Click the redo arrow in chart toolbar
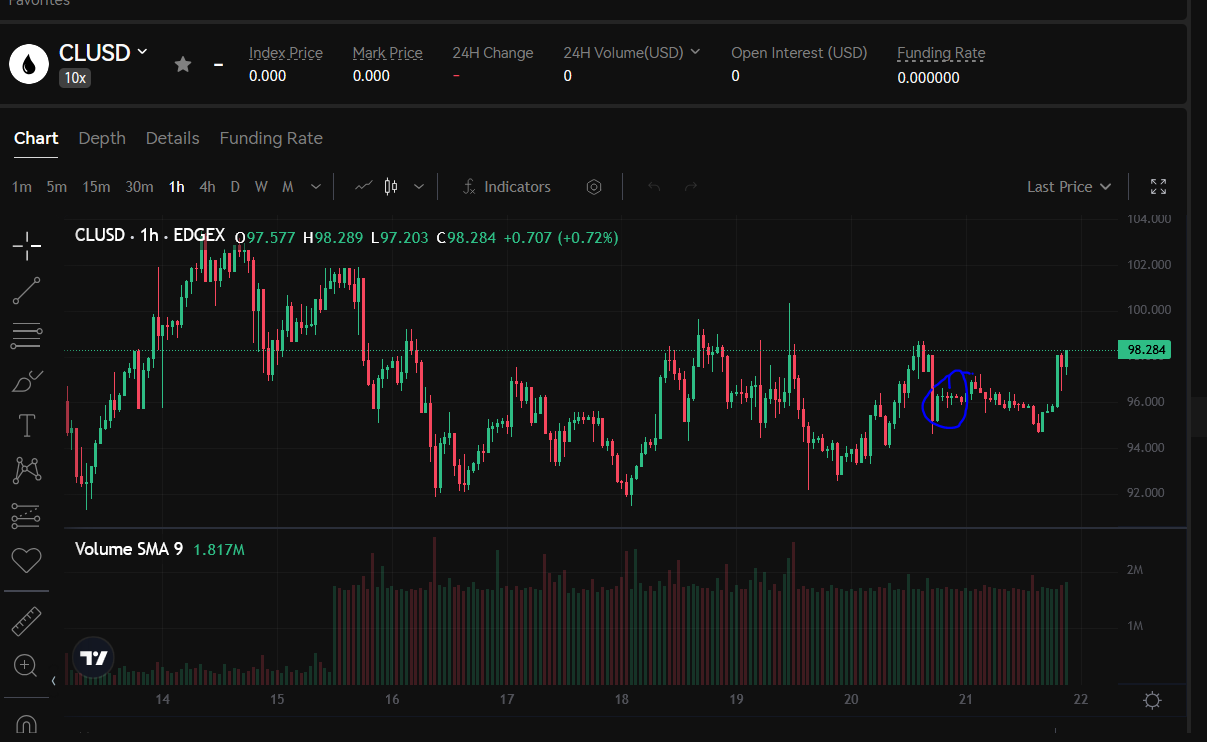The height and width of the screenshot is (742, 1207). [x=690, y=187]
